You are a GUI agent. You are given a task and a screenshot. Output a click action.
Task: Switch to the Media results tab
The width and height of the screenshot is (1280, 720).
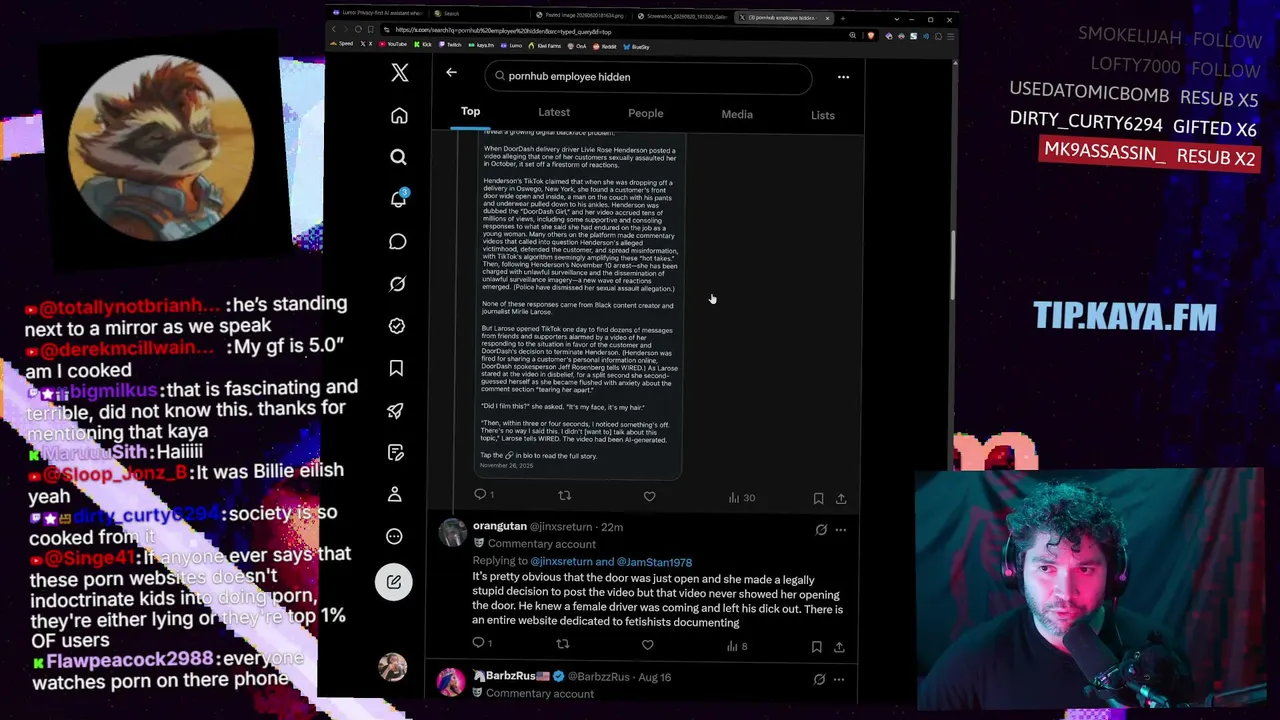pyautogui.click(x=737, y=115)
